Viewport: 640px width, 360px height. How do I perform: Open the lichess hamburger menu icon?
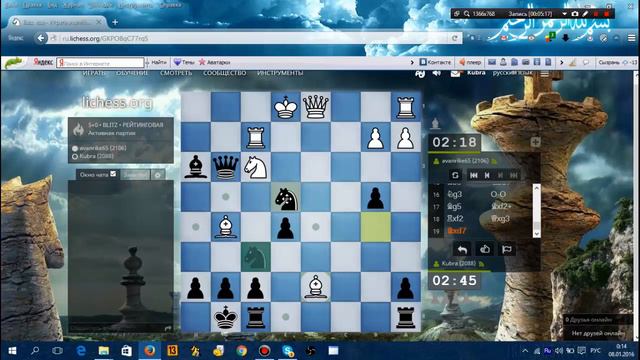pos(544,73)
